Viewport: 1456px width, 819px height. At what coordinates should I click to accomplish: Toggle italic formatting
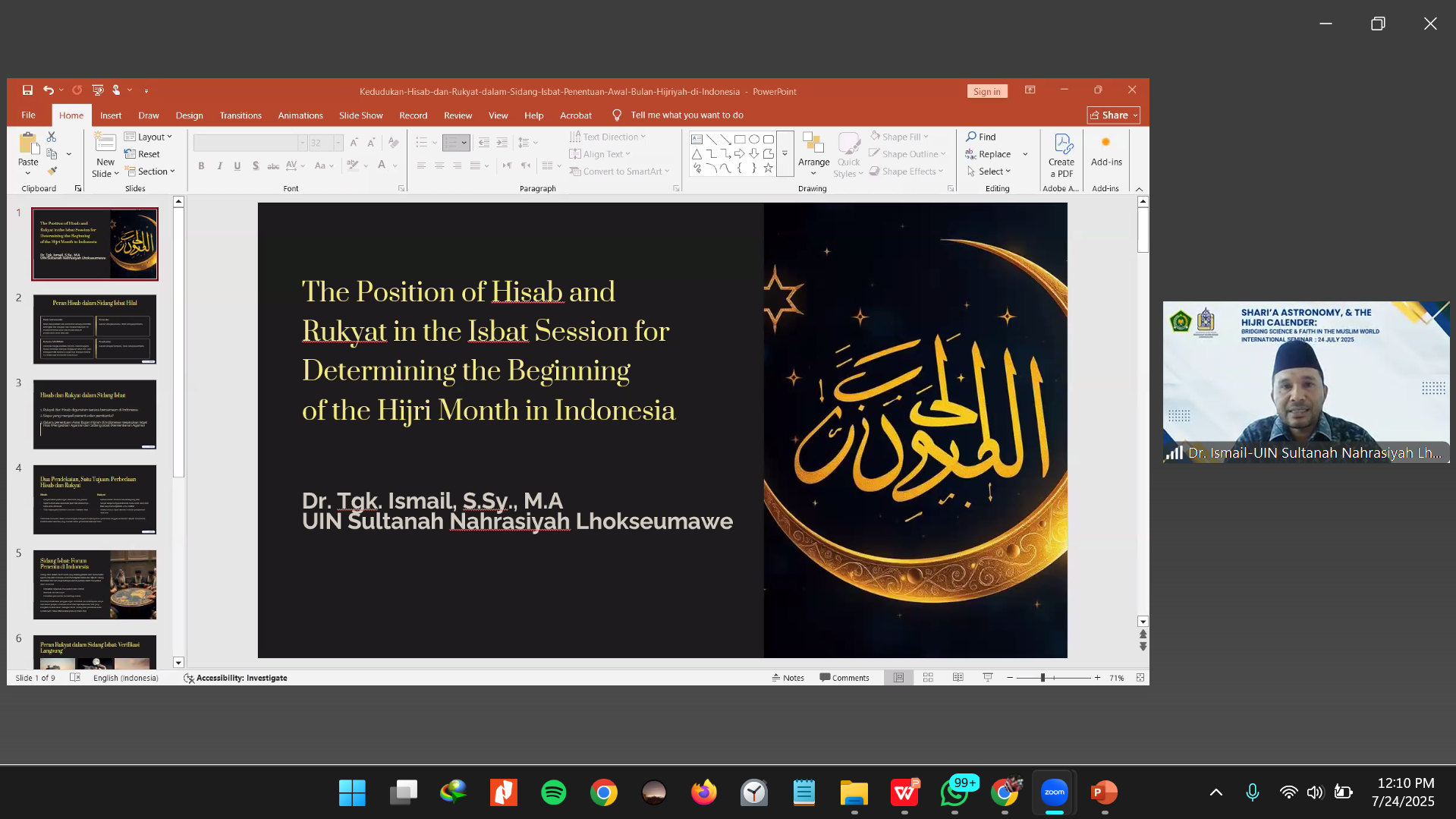[219, 165]
